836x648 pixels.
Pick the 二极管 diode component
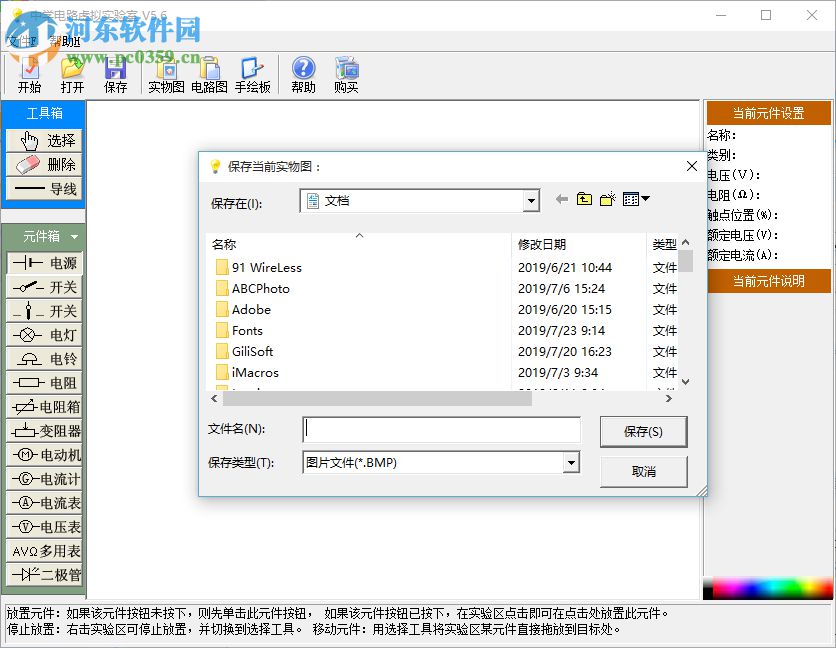(44, 575)
